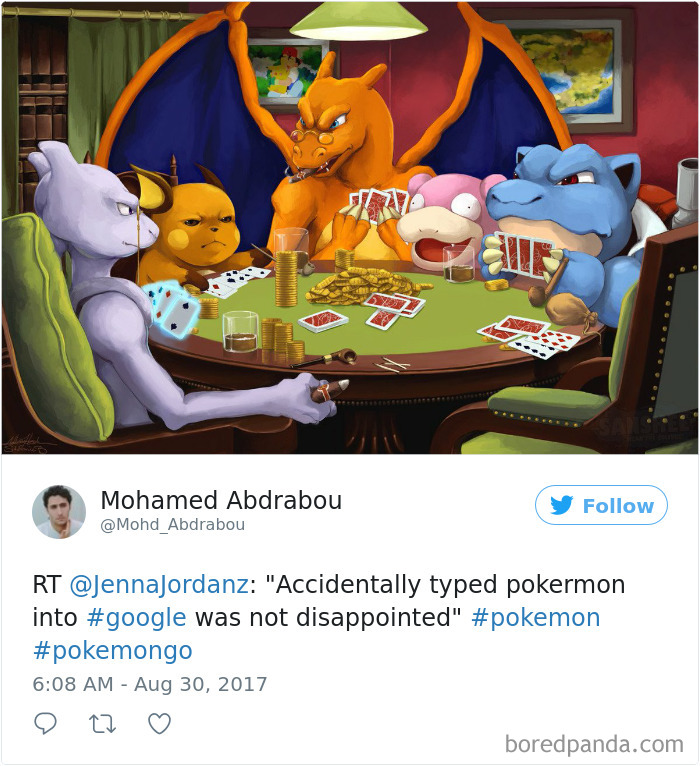
Task: Click the Follow button text
Action: 618,506
